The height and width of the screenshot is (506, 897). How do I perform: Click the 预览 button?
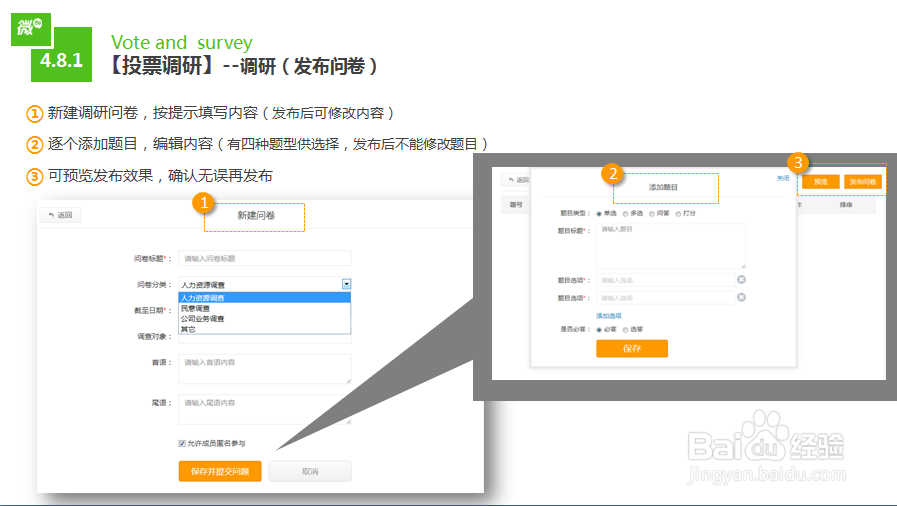click(x=820, y=182)
